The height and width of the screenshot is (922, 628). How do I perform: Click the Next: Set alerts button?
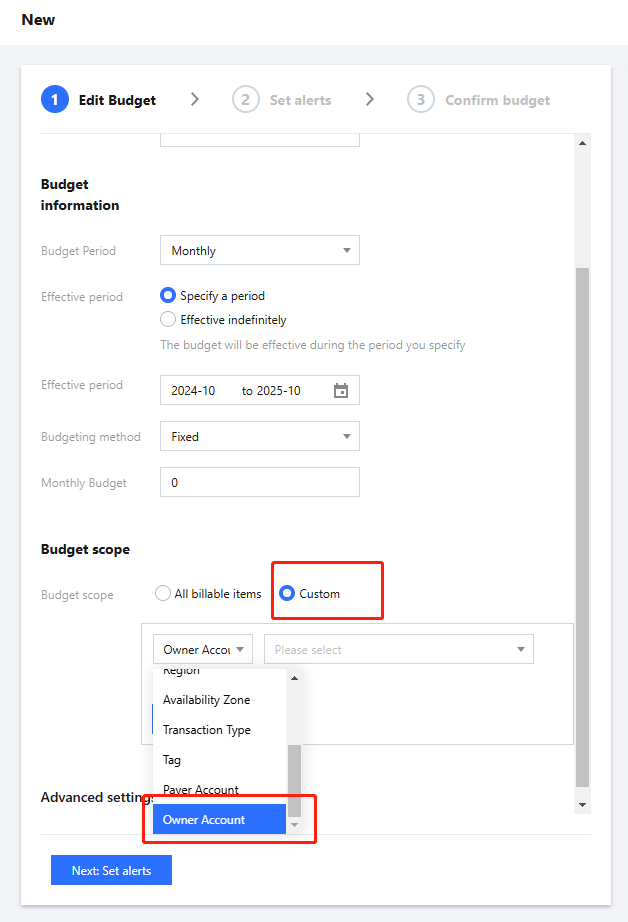tap(111, 871)
